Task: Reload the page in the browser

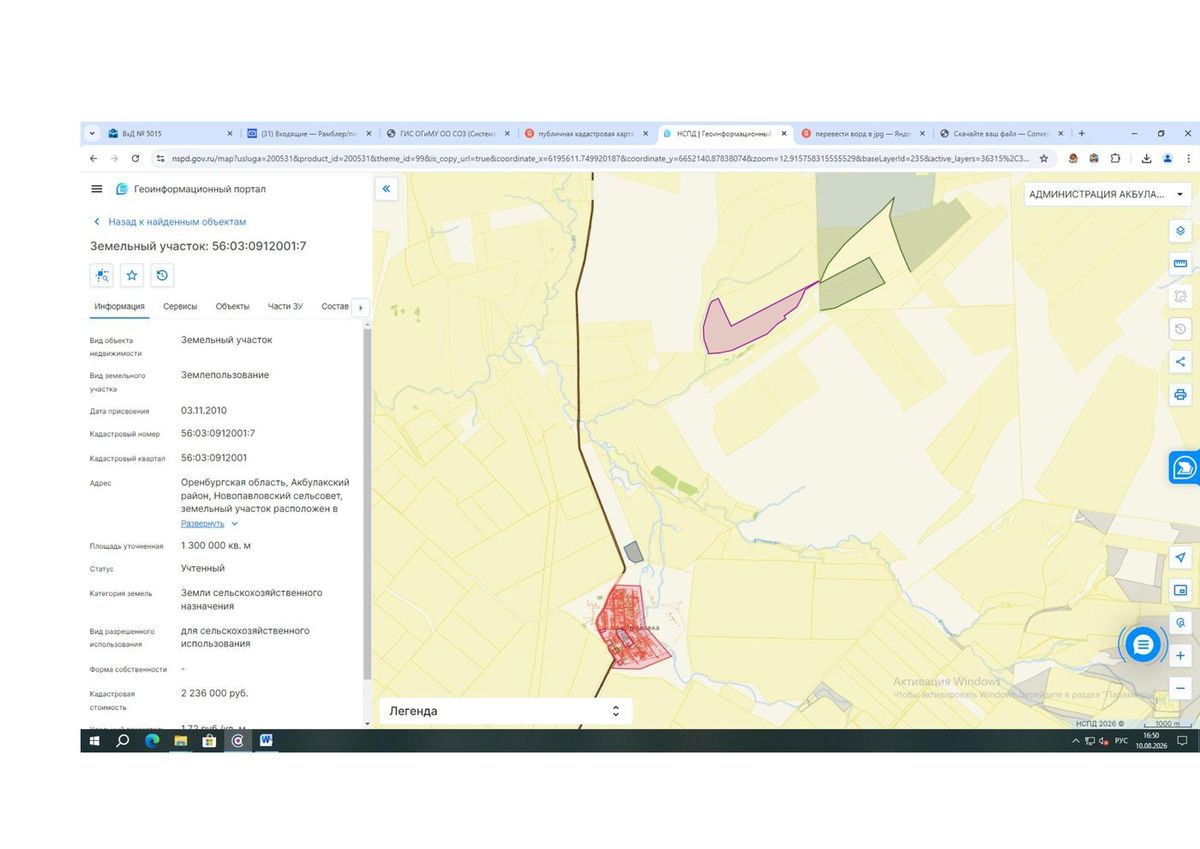Action: point(135,158)
